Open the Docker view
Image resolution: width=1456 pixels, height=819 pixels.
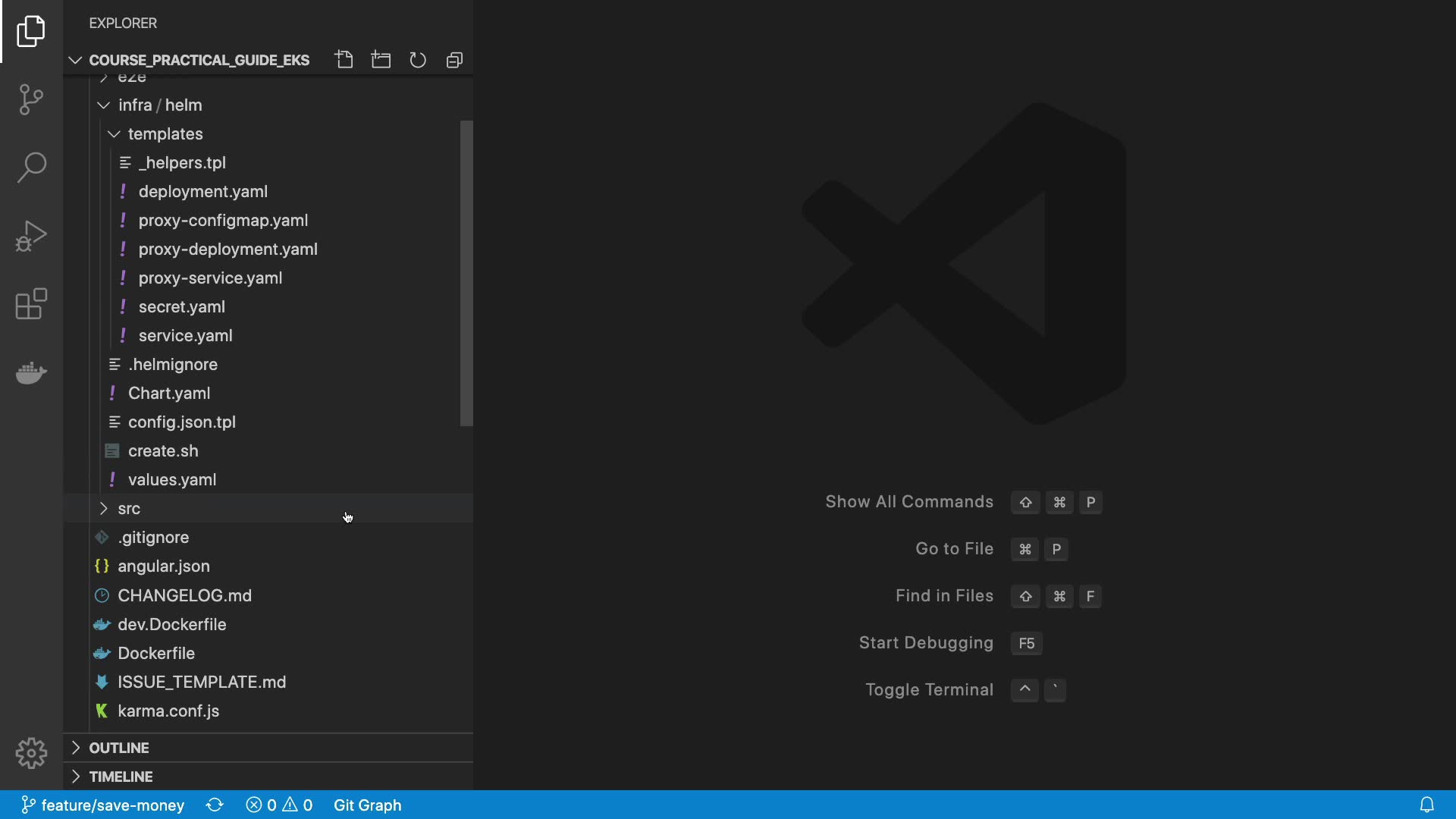[31, 372]
